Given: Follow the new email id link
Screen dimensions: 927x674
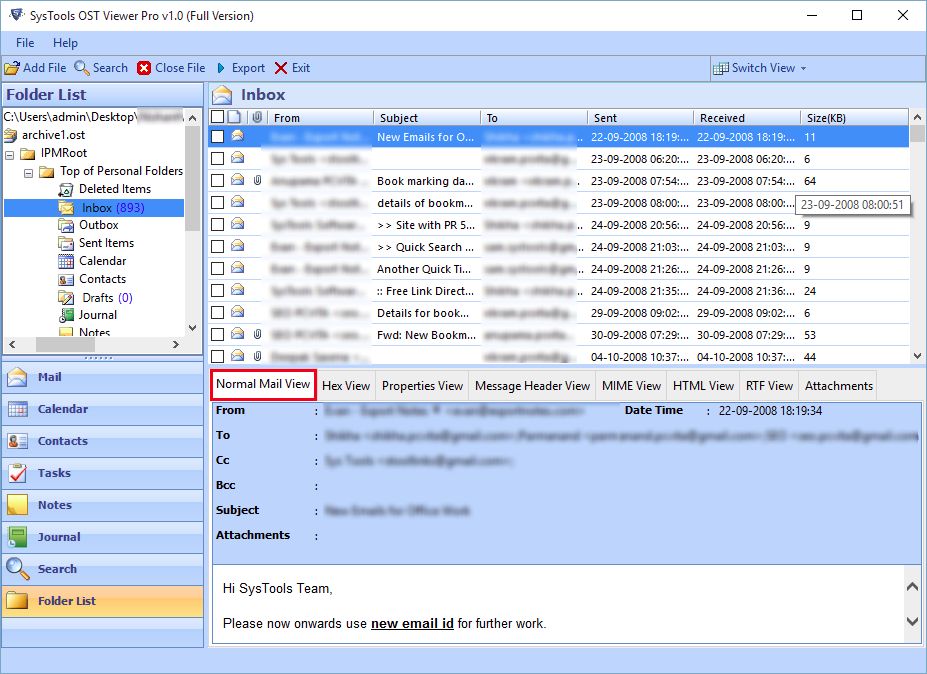Looking at the screenshot, I should click(412, 624).
